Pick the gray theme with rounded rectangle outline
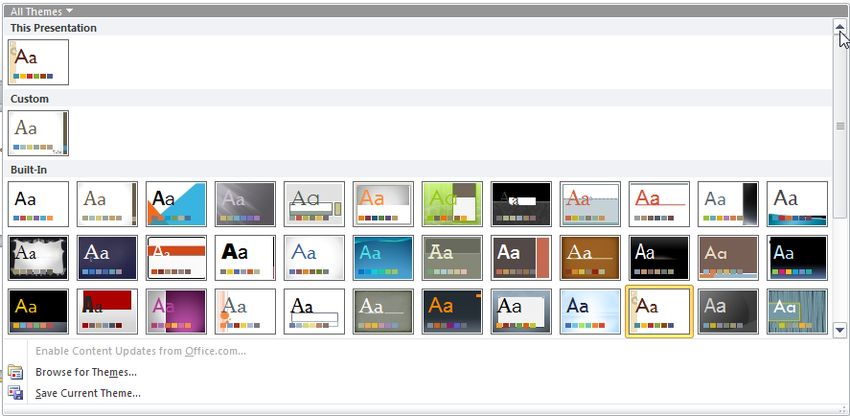The width and height of the screenshot is (850, 416). (x=314, y=204)
